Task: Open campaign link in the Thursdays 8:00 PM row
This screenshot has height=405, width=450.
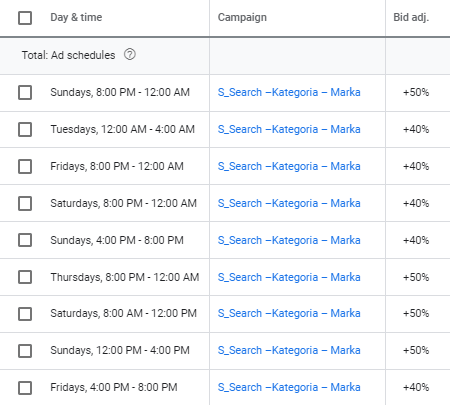Action: coord(289,277)
